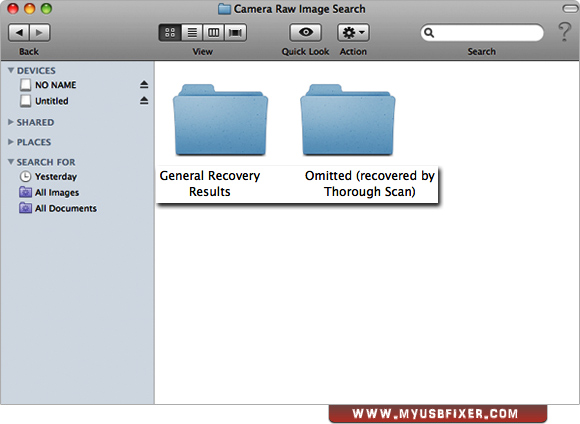Close the window with the red button
Screen dimensions: 580x424
coord(13,9)
